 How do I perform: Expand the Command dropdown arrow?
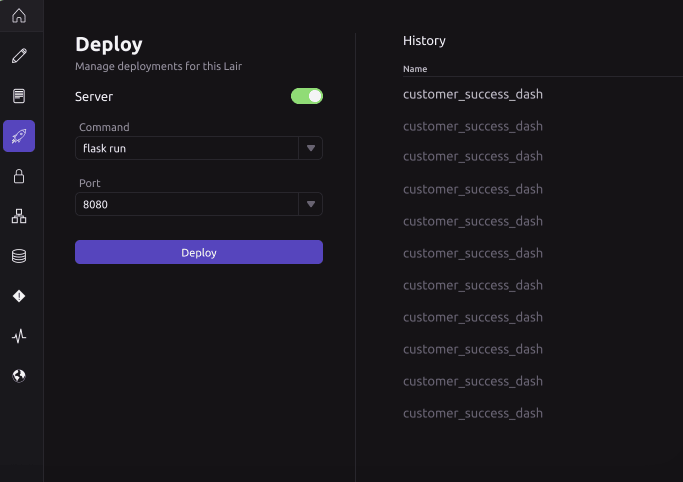pyautogui.click(x=311, y=149)
